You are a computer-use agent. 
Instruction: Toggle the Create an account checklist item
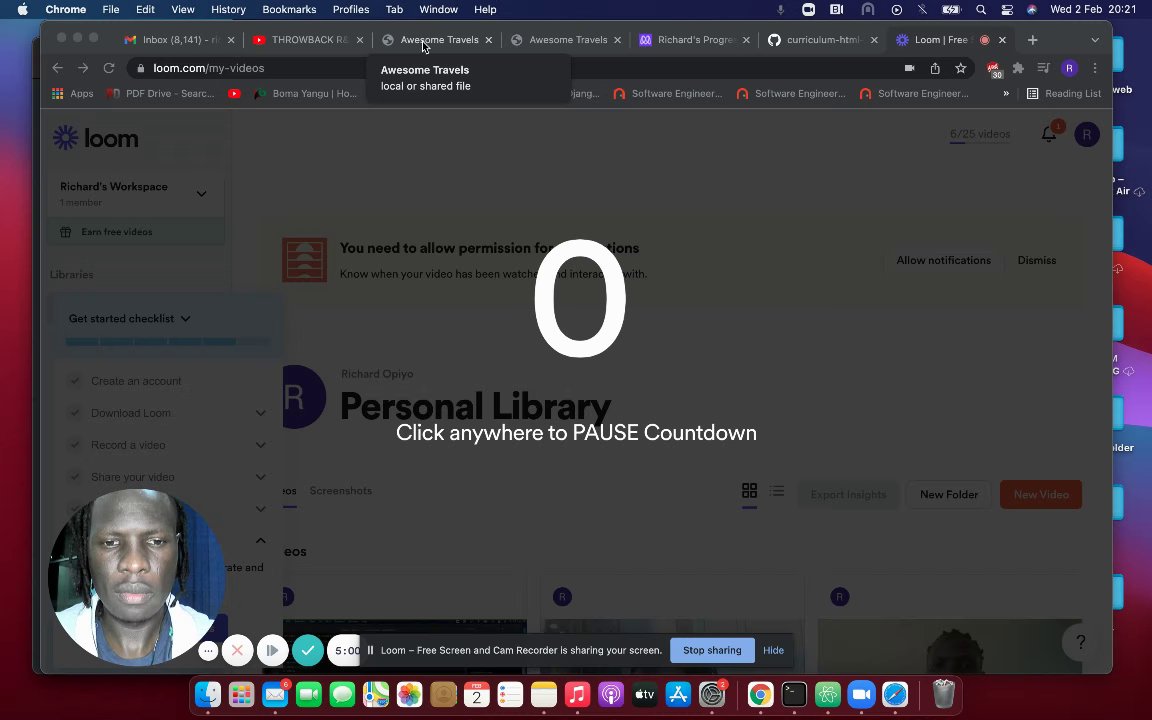click(74, 381)
